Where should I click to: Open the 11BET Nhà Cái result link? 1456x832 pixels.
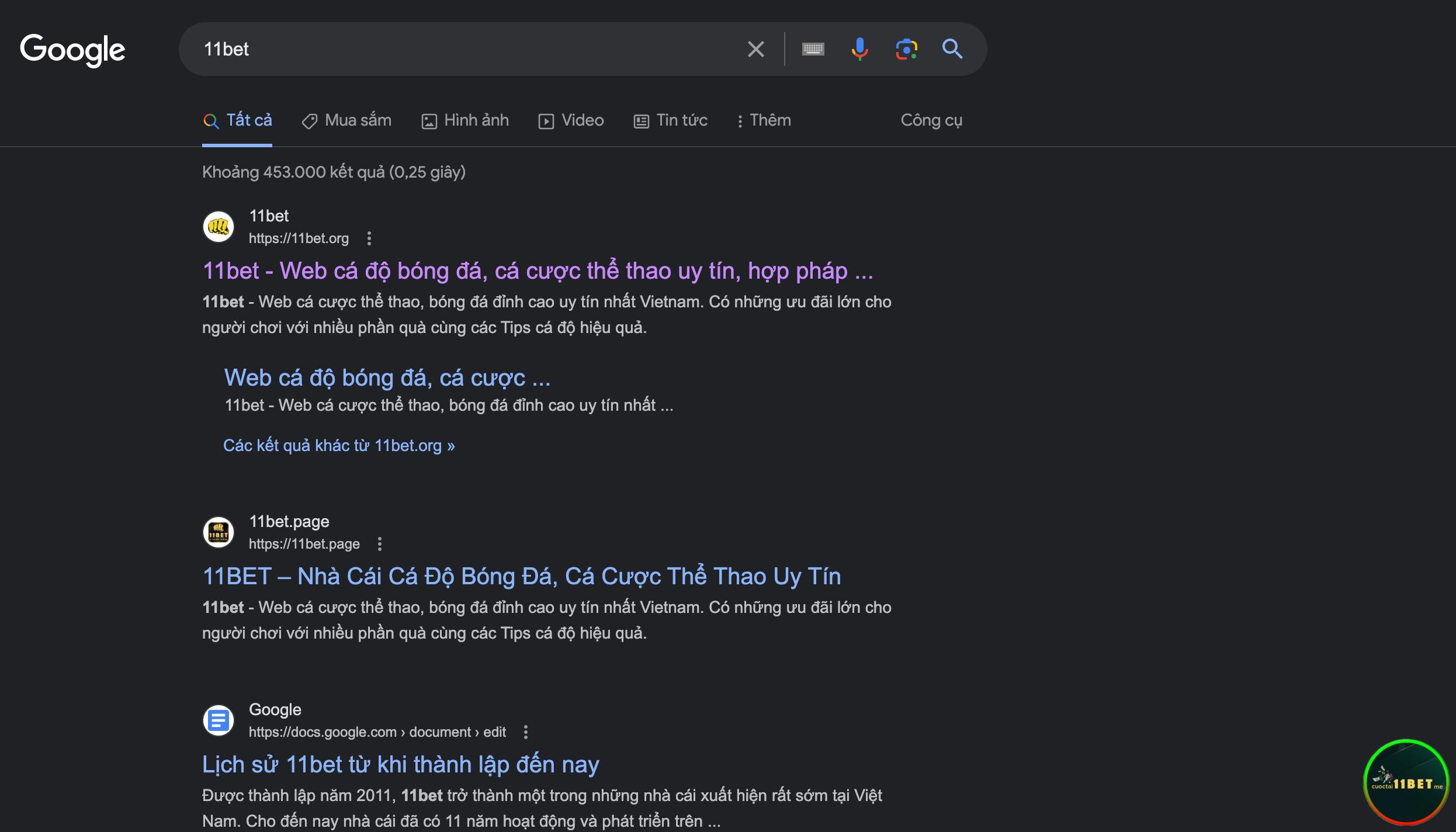(521, 576)
